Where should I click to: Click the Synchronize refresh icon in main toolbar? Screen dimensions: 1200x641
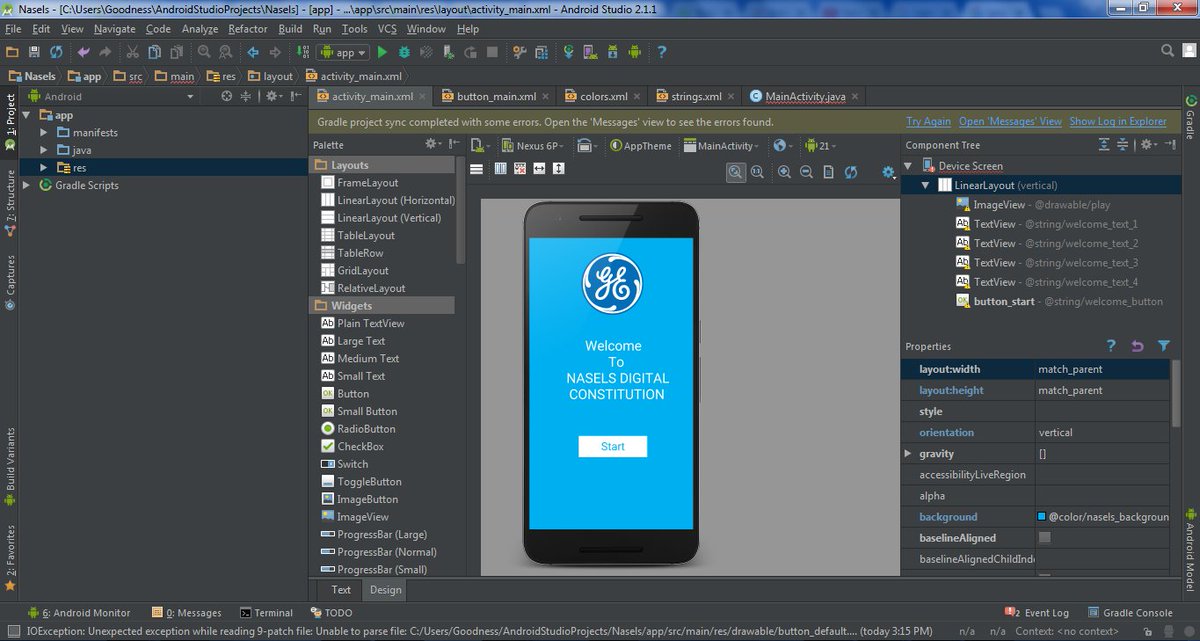tap(56, 52)
